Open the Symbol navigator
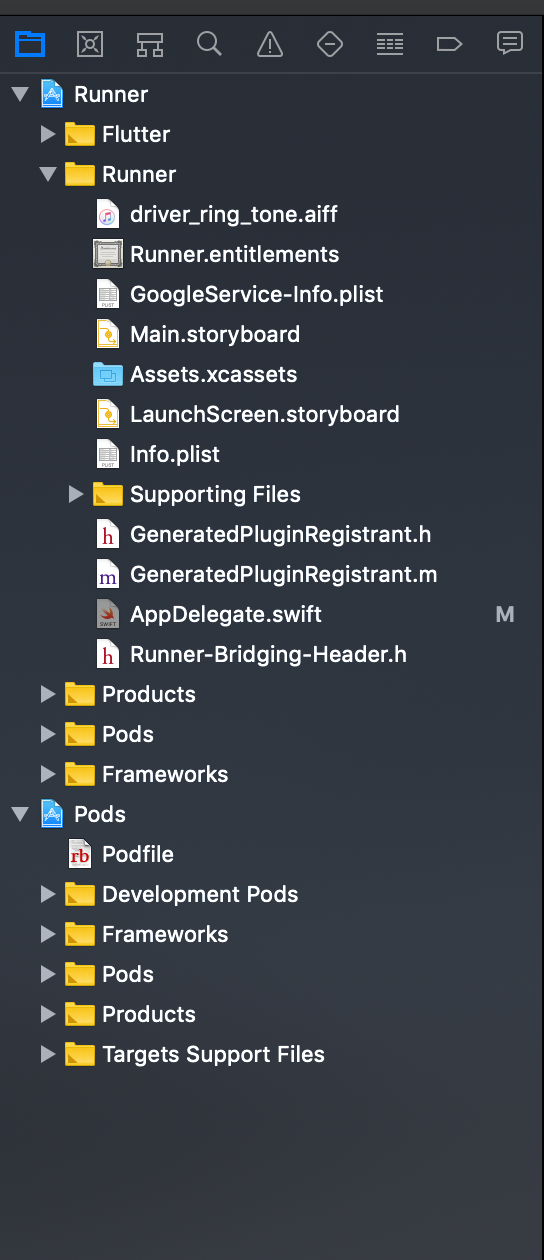Image resolution: width=544 pixels, height=1260 pixels. (x=150, y=44)
